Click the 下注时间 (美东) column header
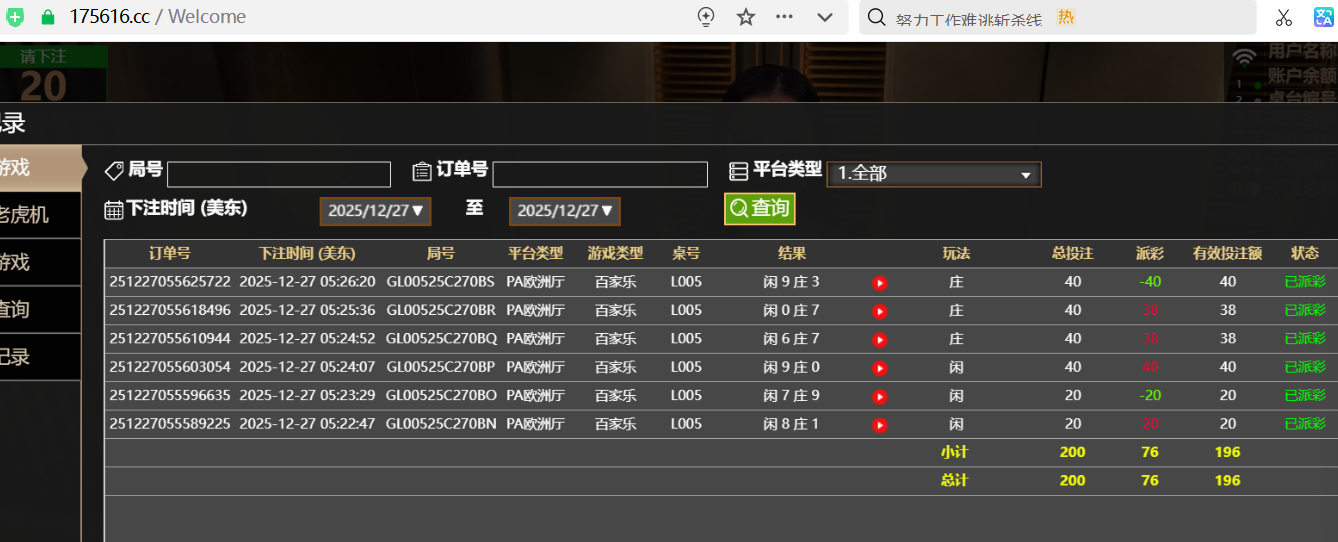This screenshot has width=1338, height=542. [x=307, y=253]
